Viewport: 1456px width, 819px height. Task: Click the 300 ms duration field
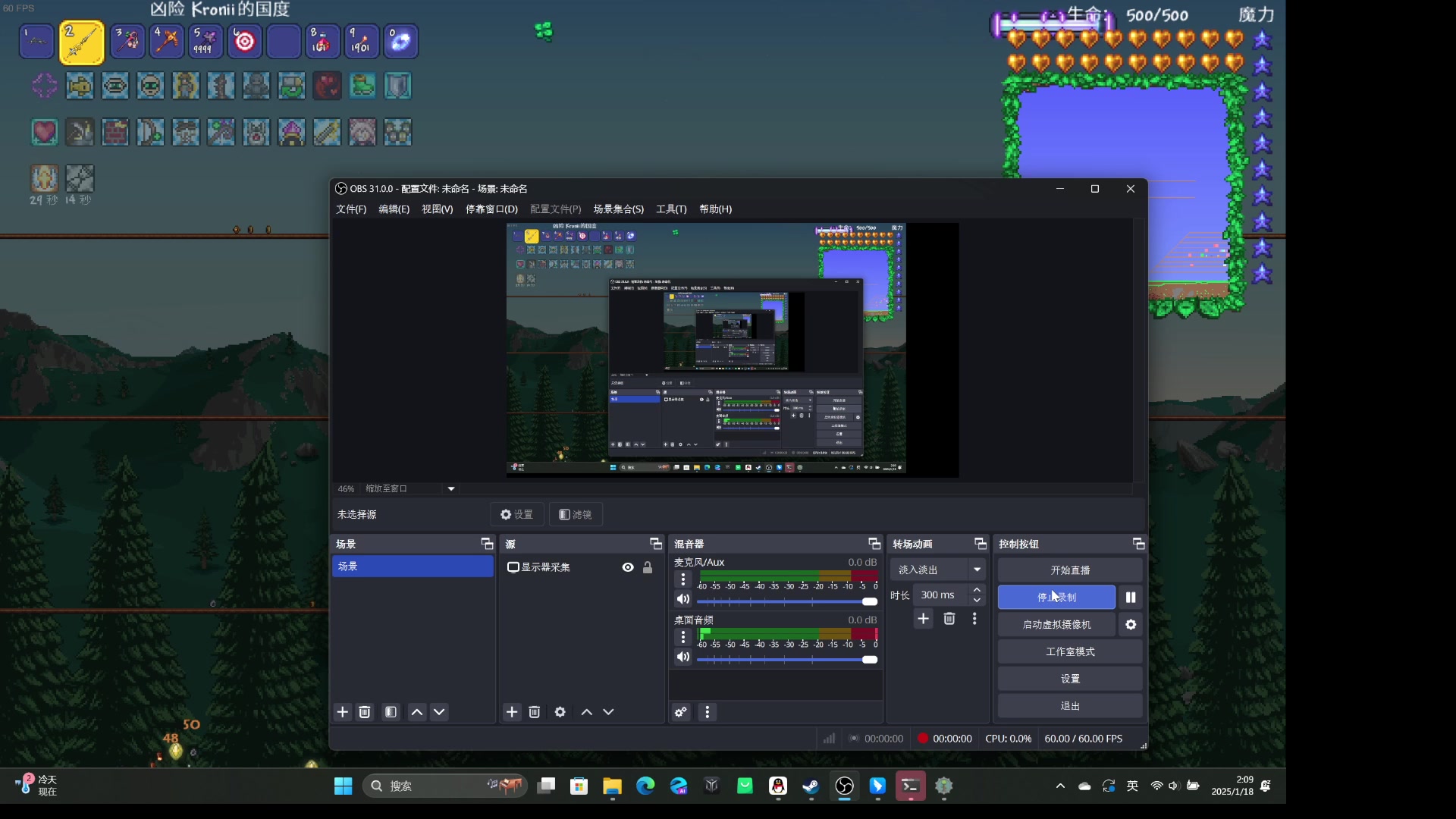(x=940, y=595)
